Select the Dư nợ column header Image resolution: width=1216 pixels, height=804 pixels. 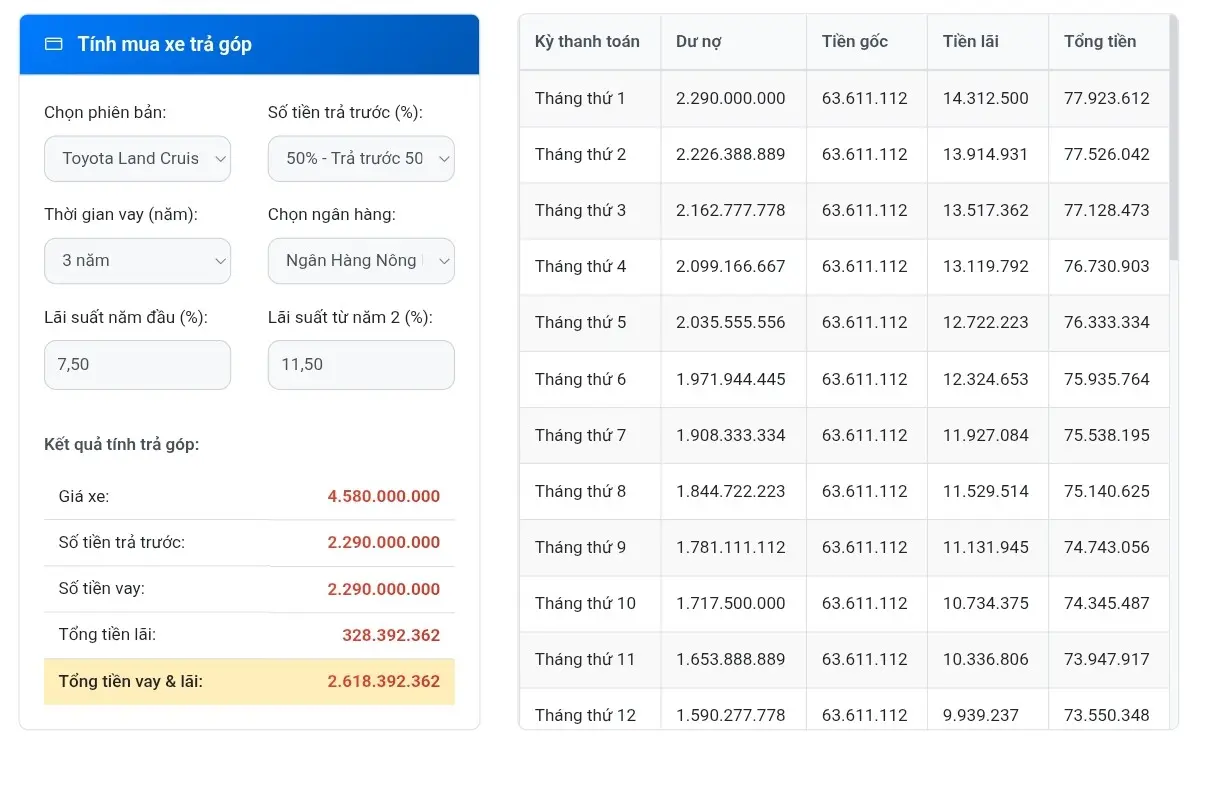coord(699,42)
